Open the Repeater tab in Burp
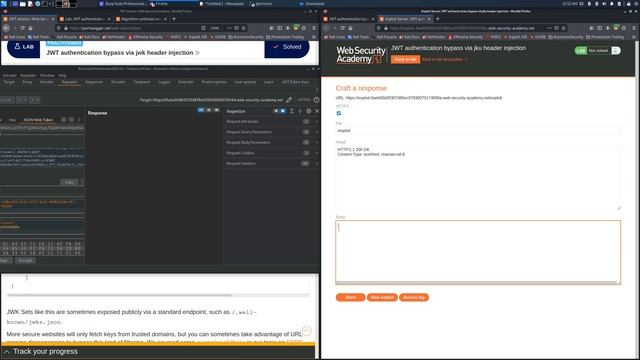The image size is (640, 360). (x=69, y=82)
